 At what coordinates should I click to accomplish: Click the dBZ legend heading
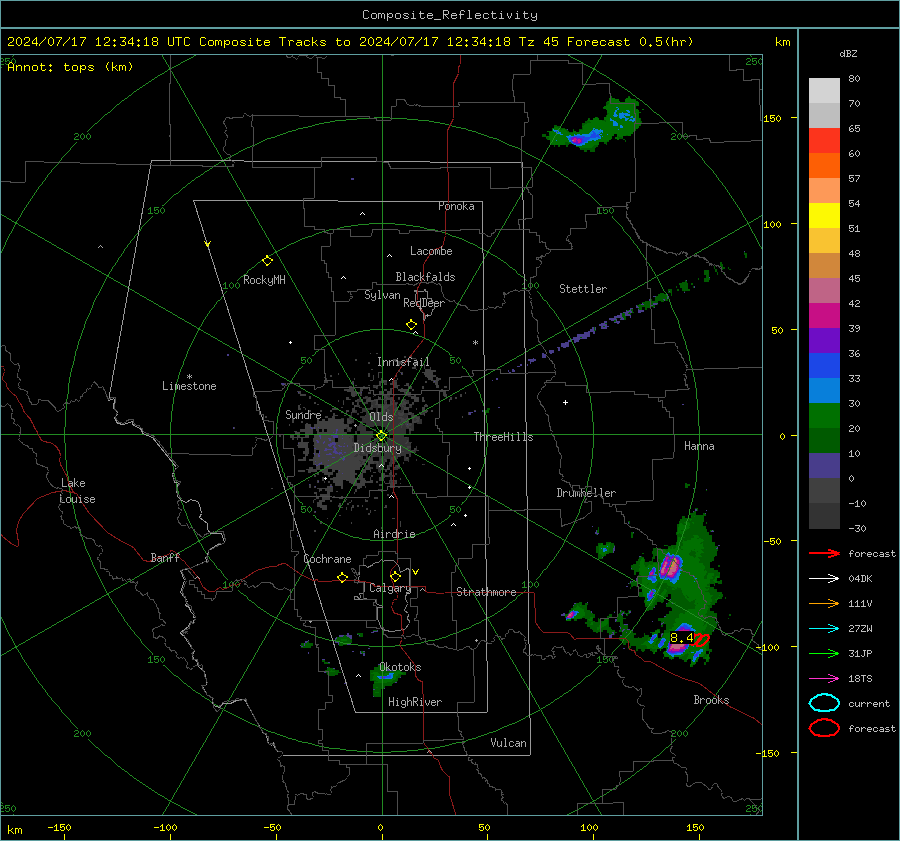coord(848,53)
